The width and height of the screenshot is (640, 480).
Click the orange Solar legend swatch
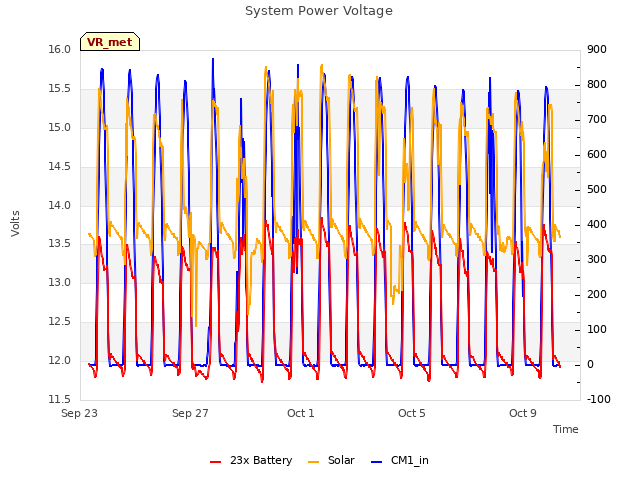[313, 461]
